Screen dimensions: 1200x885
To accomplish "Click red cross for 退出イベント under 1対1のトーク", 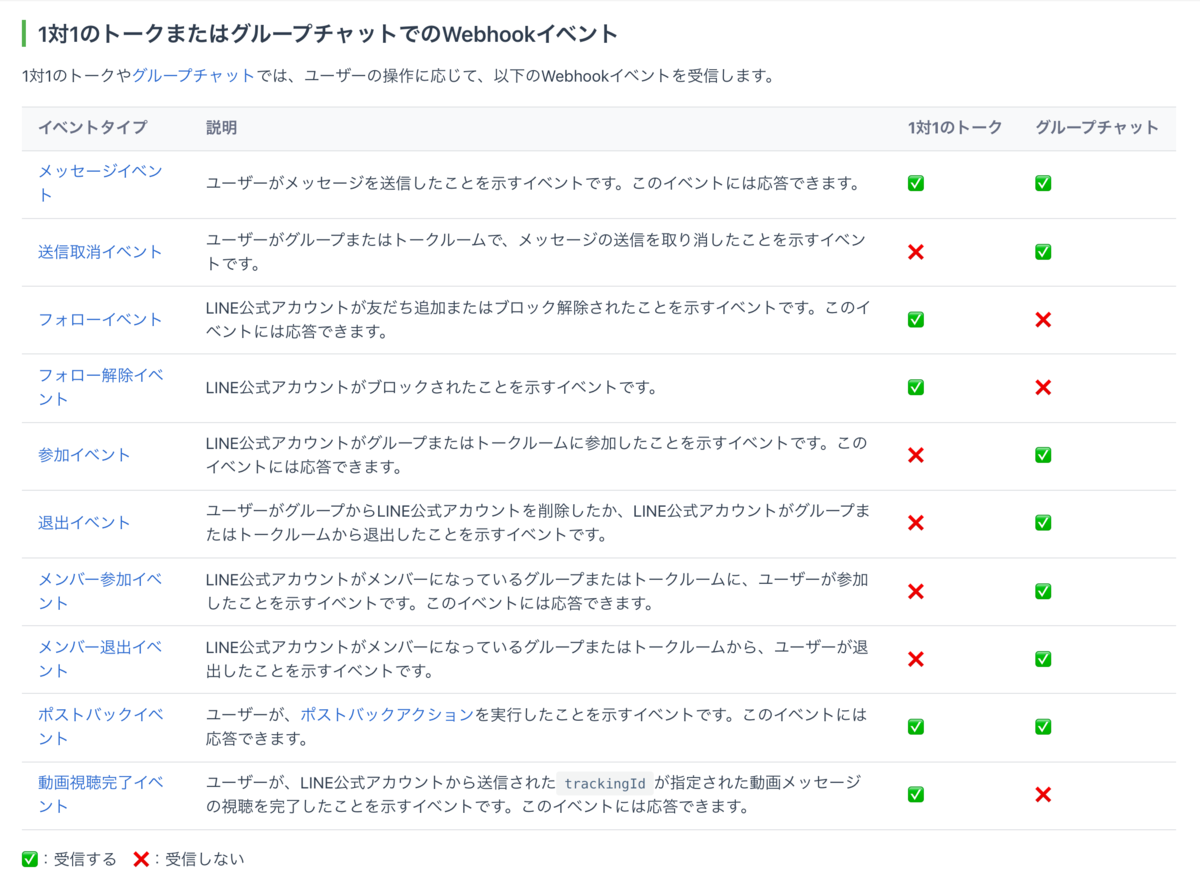I will pos(915,523).
